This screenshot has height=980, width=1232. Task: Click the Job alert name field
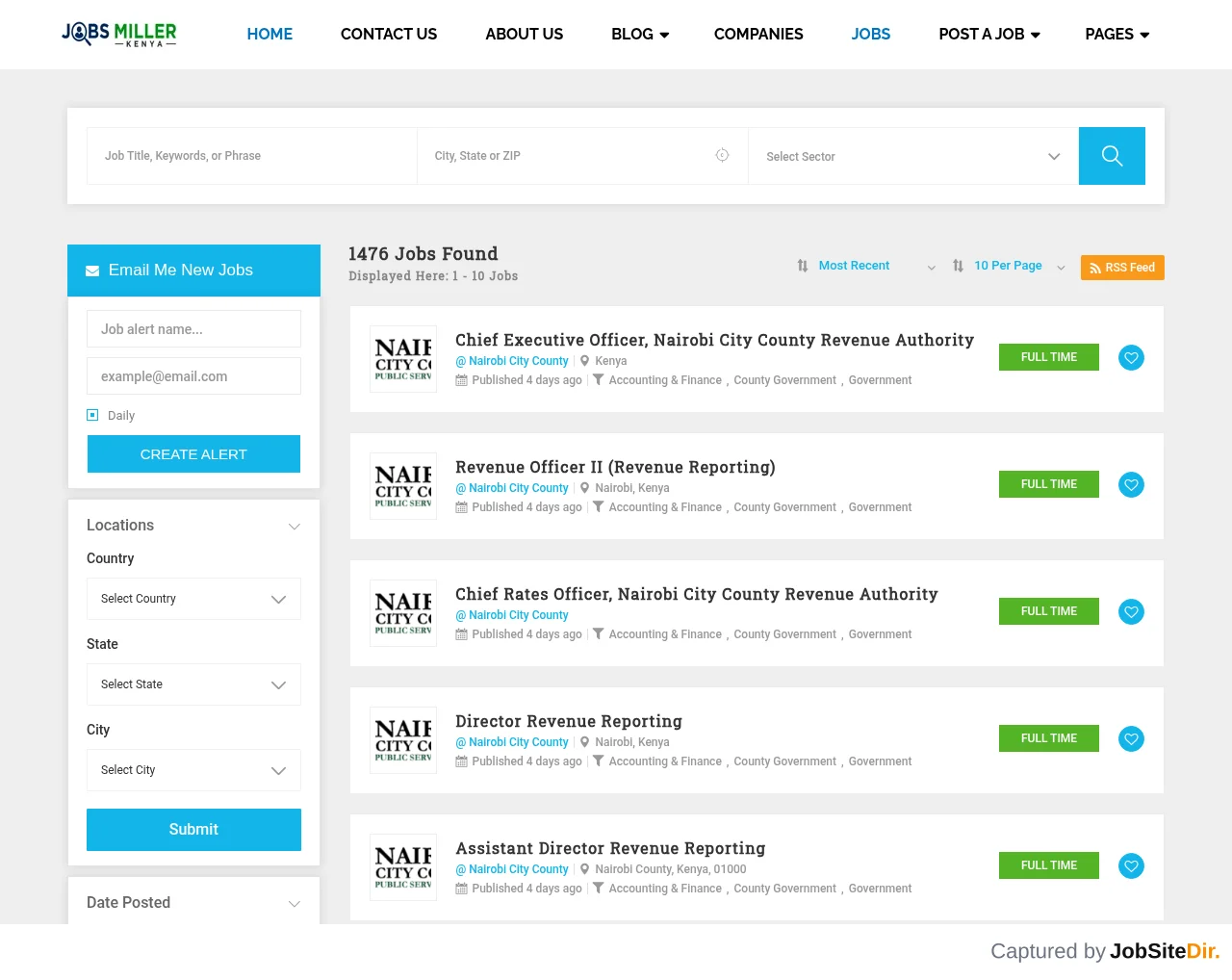(193, 329)
